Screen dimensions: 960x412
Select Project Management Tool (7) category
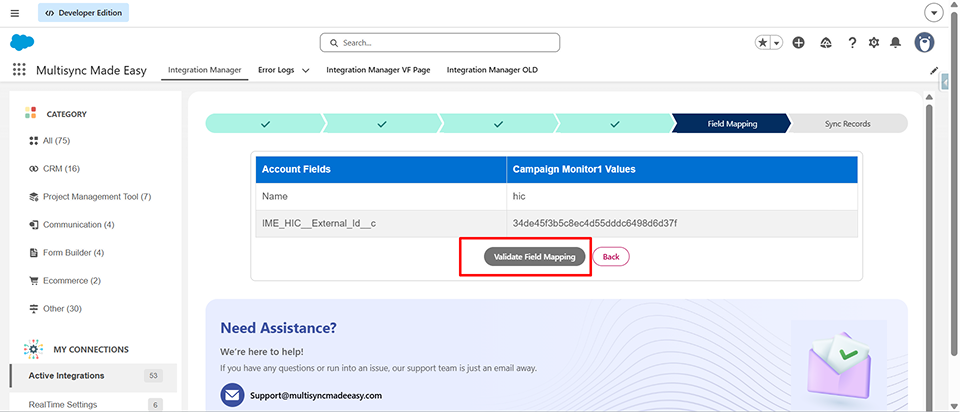pos(97,197)
